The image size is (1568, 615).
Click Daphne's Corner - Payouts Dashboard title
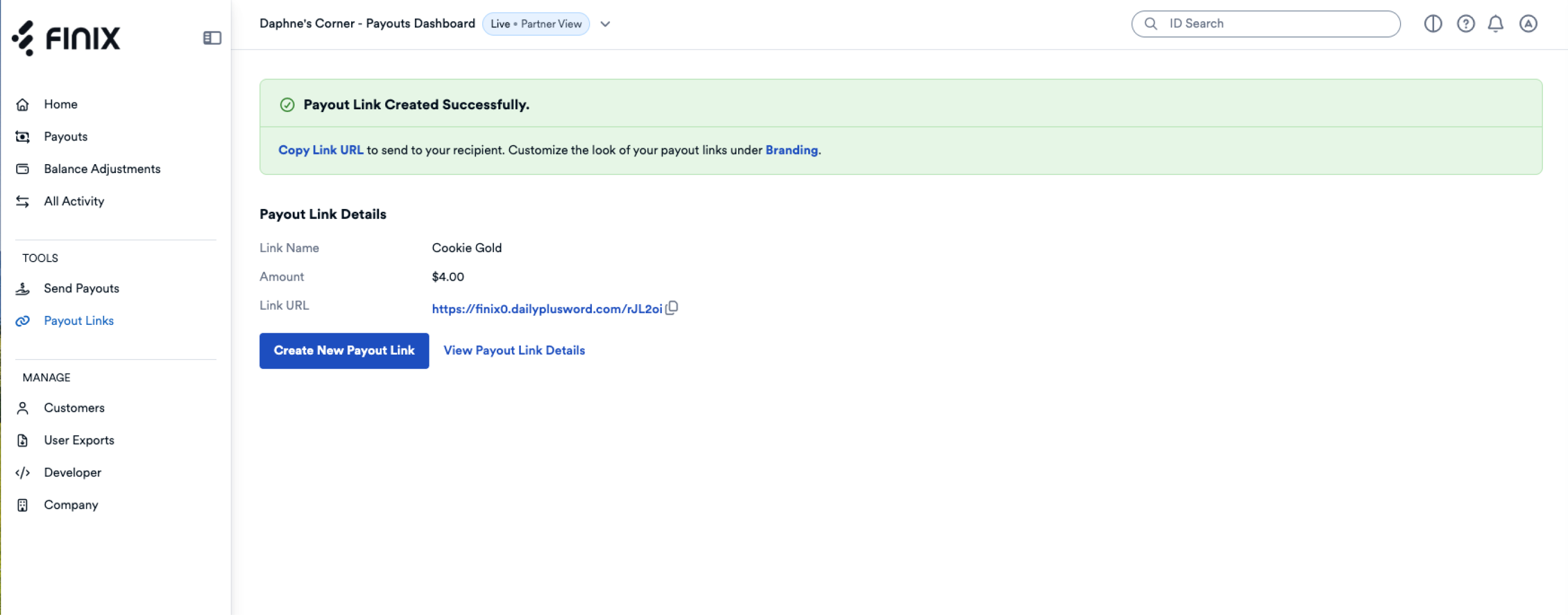point(367,23)
